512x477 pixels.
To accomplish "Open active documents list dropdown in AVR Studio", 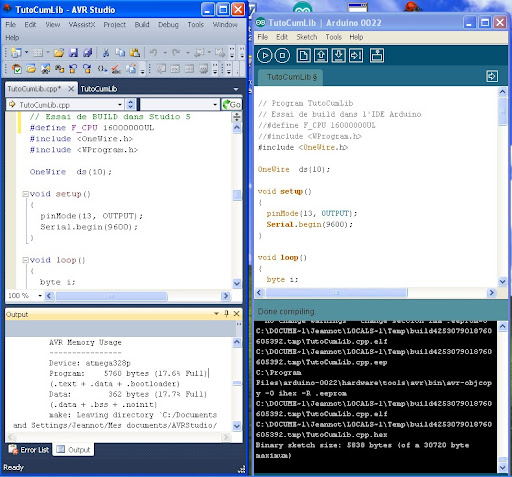I will coord(236,89).
